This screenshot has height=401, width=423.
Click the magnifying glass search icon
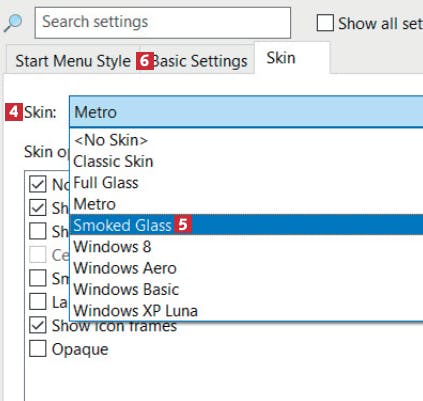point(13,23)
